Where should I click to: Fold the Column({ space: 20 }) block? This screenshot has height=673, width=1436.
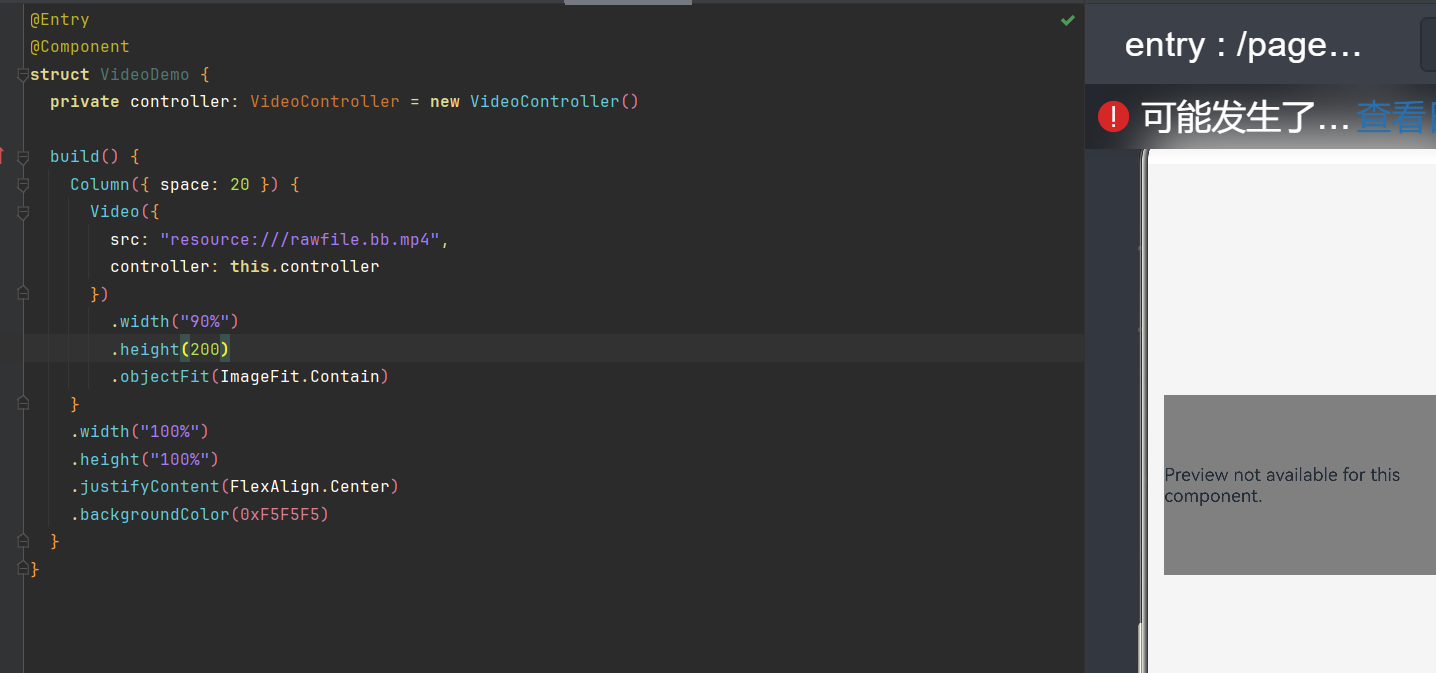pyautogui.click(x=23, y=185)
